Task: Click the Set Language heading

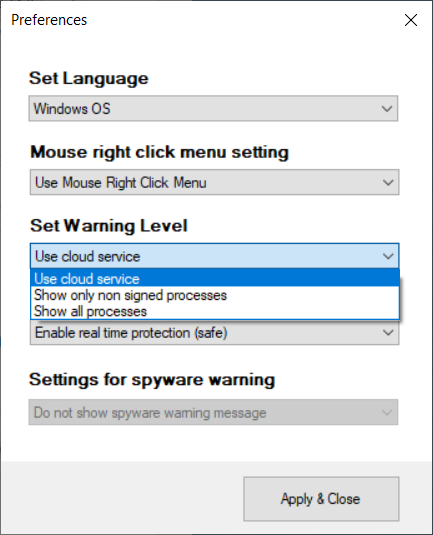Action: coord(89,79)
